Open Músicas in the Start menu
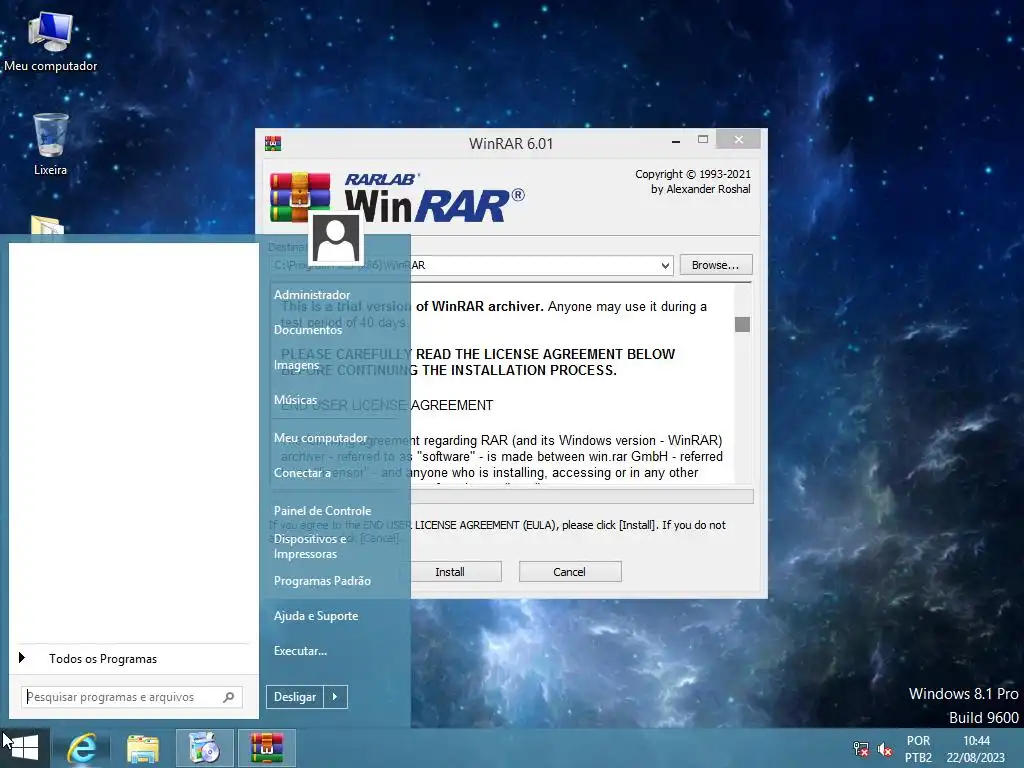 click(x=295, y=400)
